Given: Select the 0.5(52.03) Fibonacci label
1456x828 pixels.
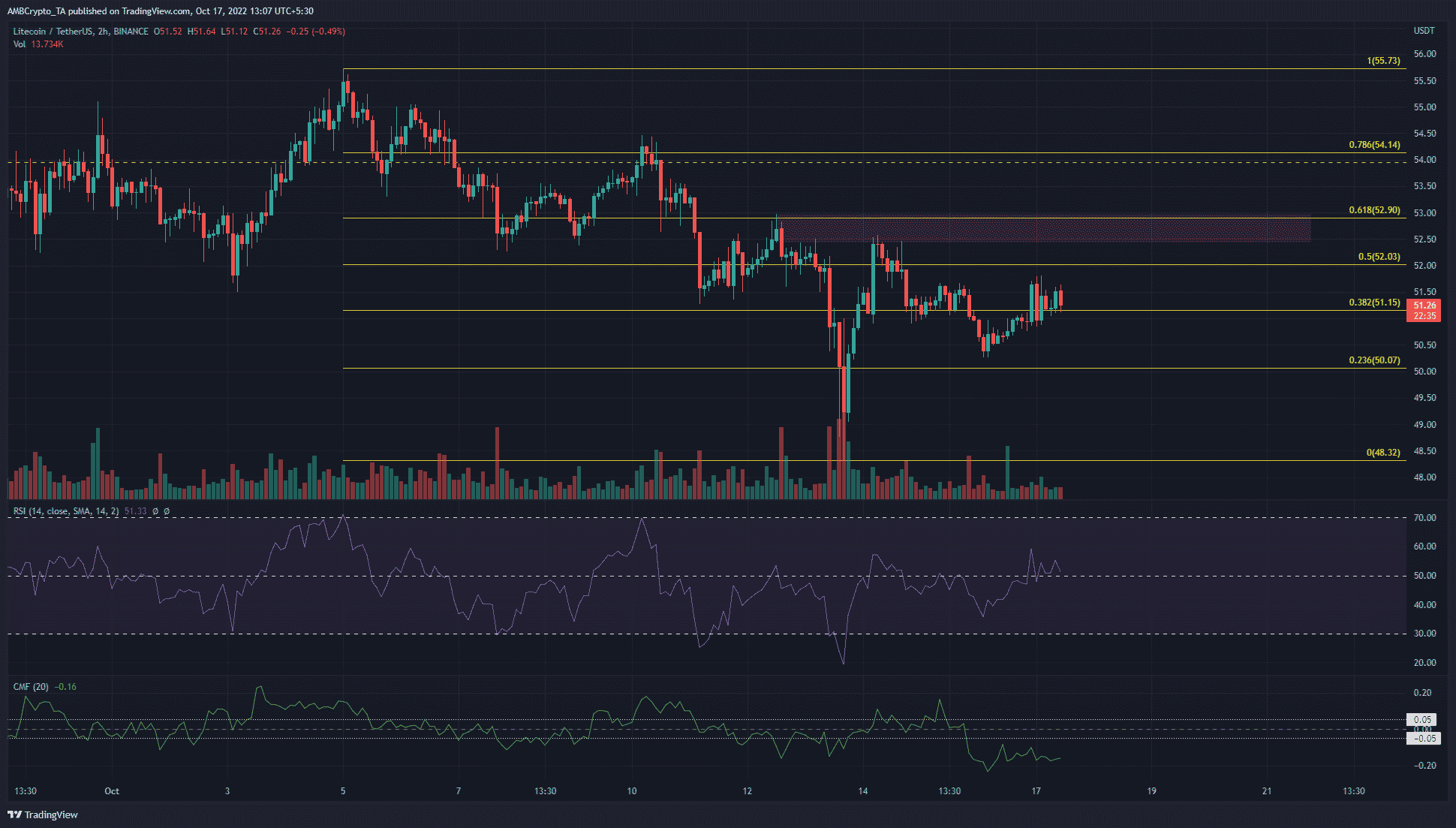Looking at the screenshot, I should tap(1379, 257).
